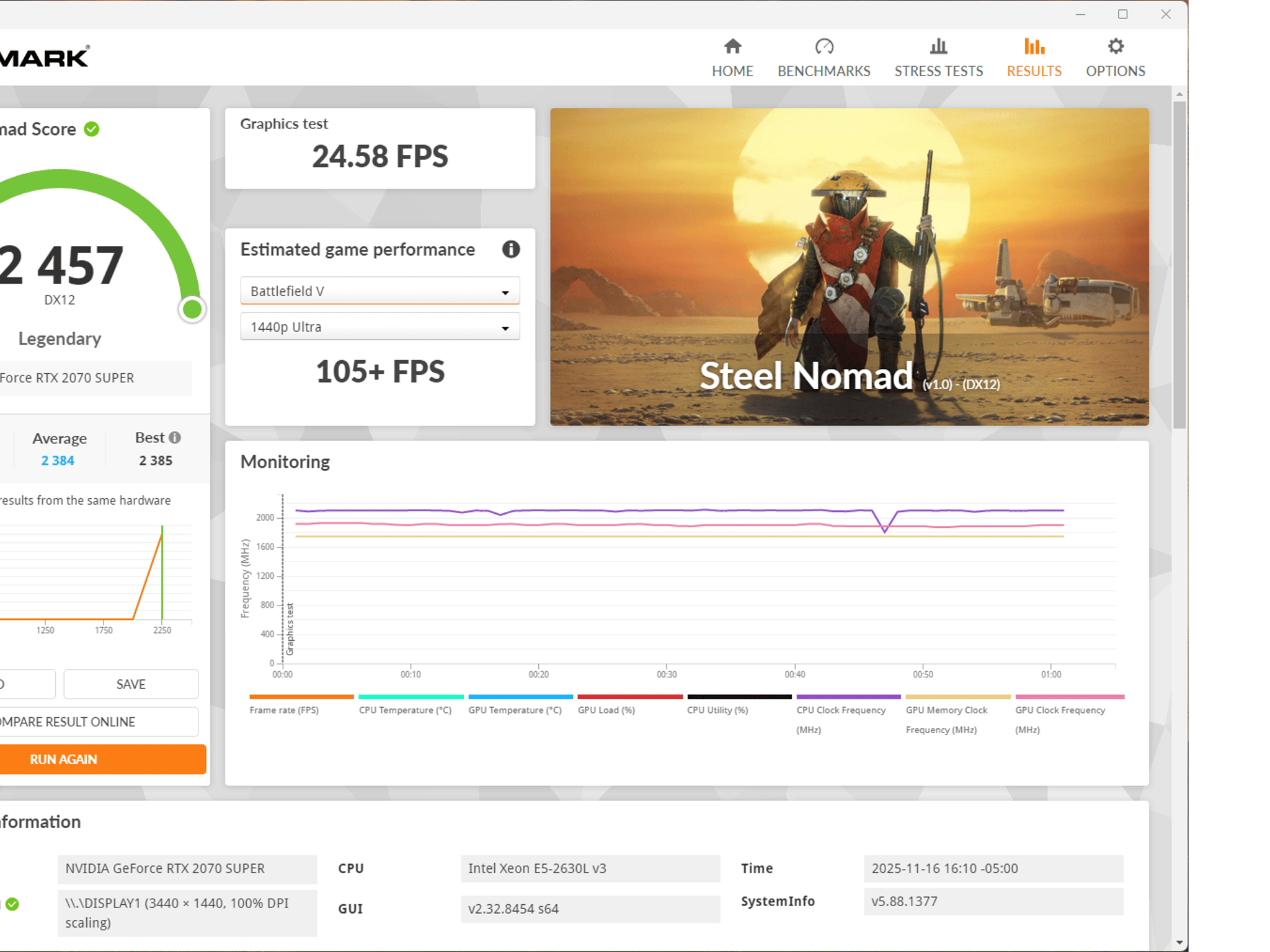The height and width of the screenshot is (952, 1270).
Task: Click the Monitoring section heading
Action: pos(285,462)
